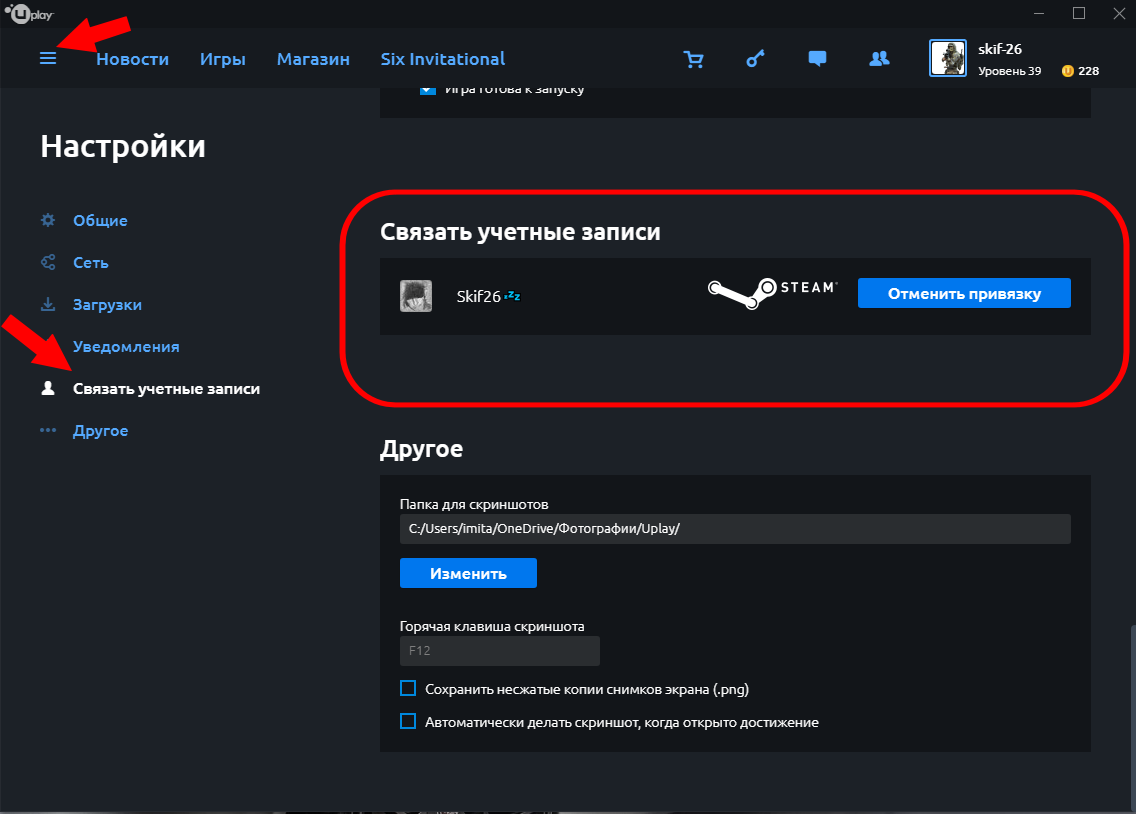Select Сеть in settings sidebar
Image resolution: width=1136 pixels, height=814 pixels.
coord(91,262)
